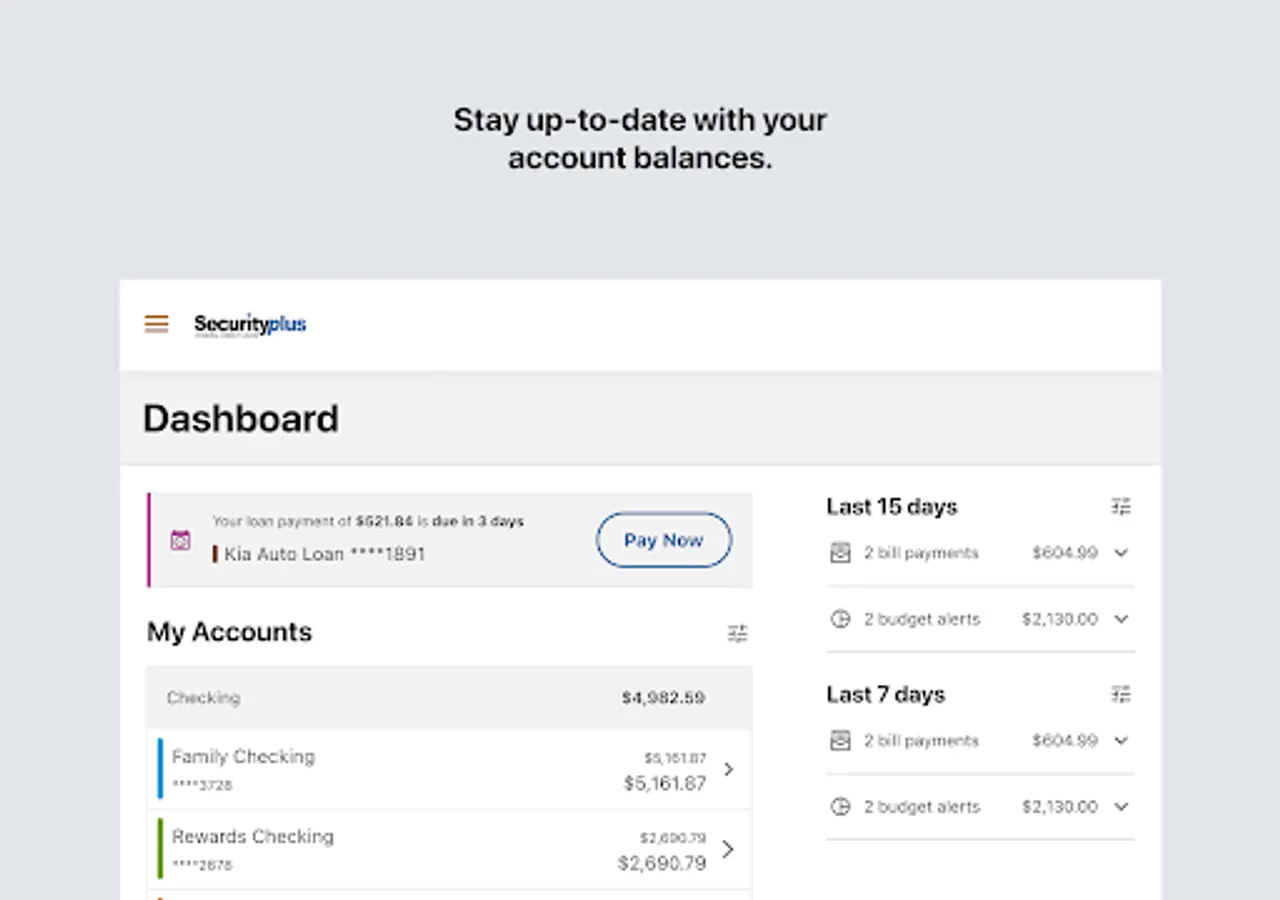1280x900 pixels.
Task: Open Rewards Checking account details arrow
Action: tap(729, 849)
